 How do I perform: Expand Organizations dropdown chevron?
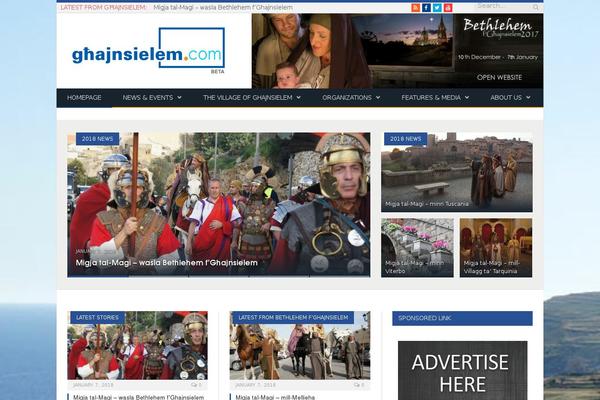[x=378, y=98]
